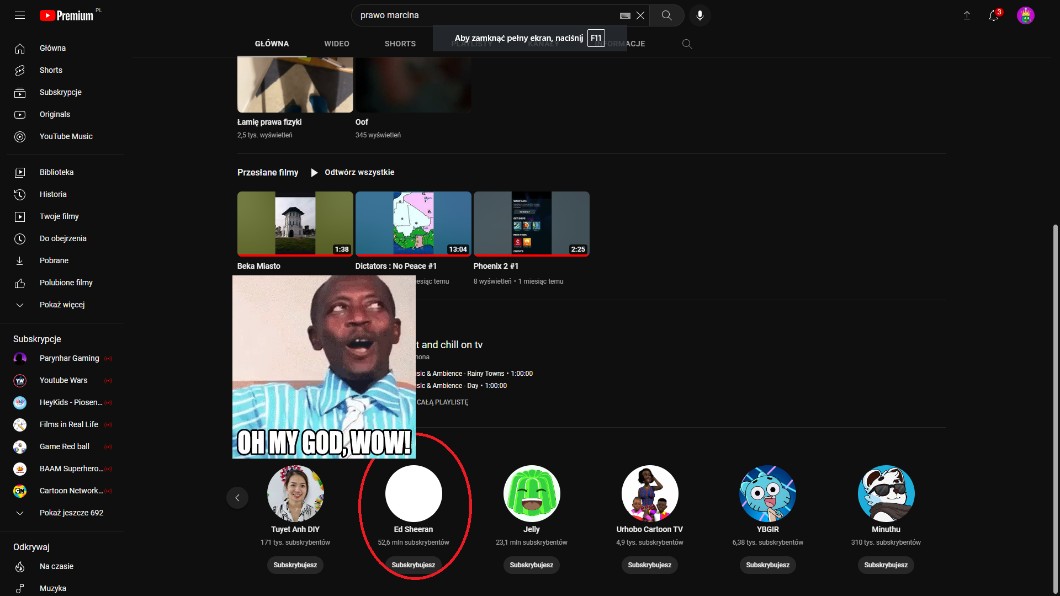Expand 'Pokaż jeszcze 692' subscriptions list
1060x596 pixels.
70,513
